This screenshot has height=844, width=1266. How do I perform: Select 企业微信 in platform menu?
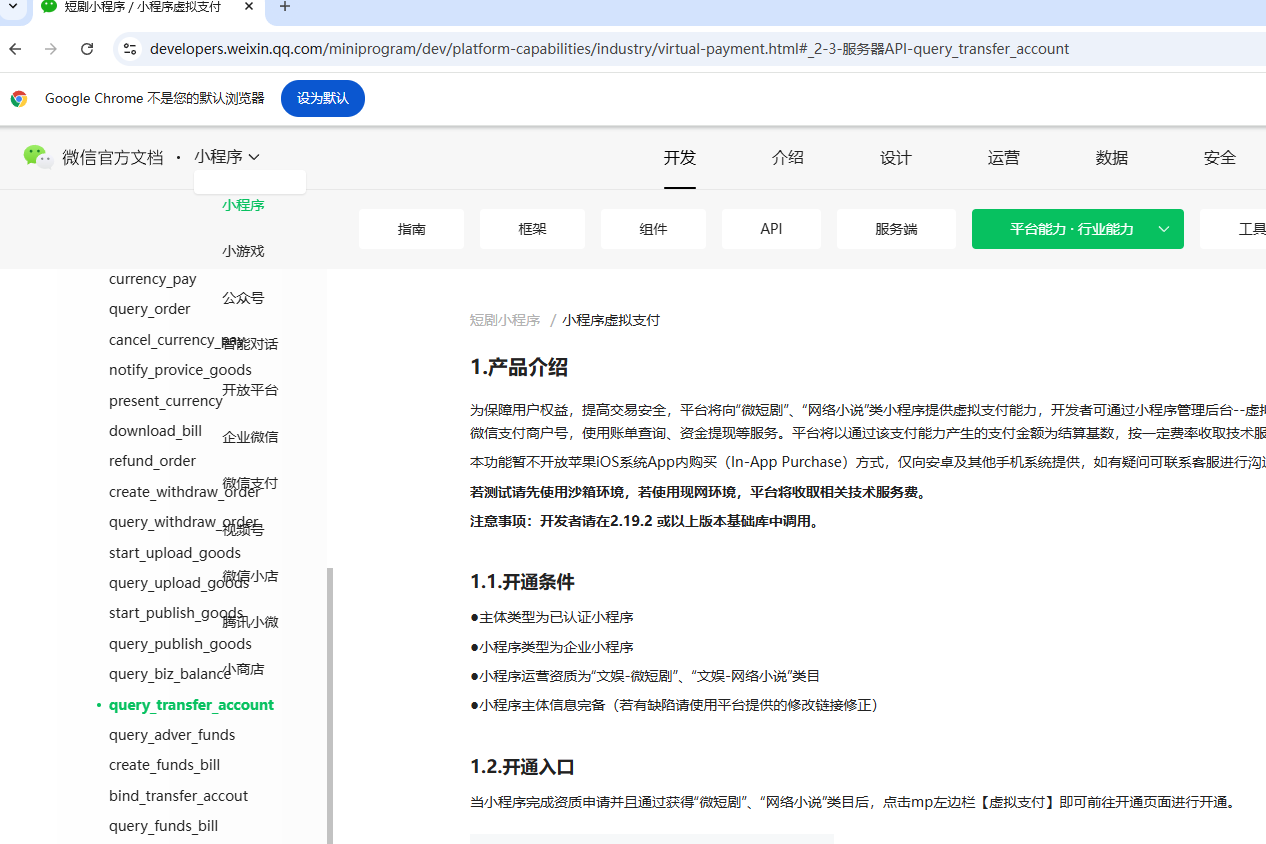[250, 437]
